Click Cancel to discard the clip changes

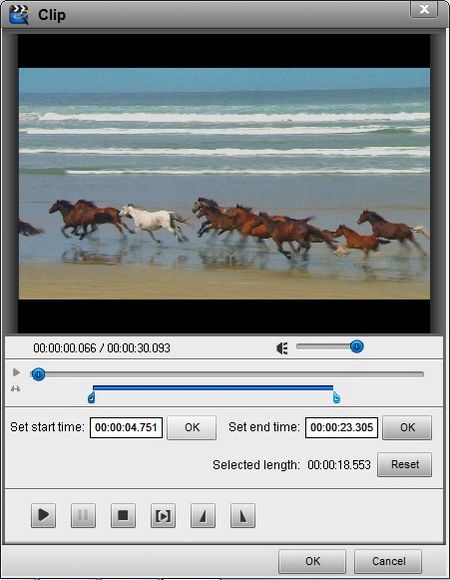[388, 561]
